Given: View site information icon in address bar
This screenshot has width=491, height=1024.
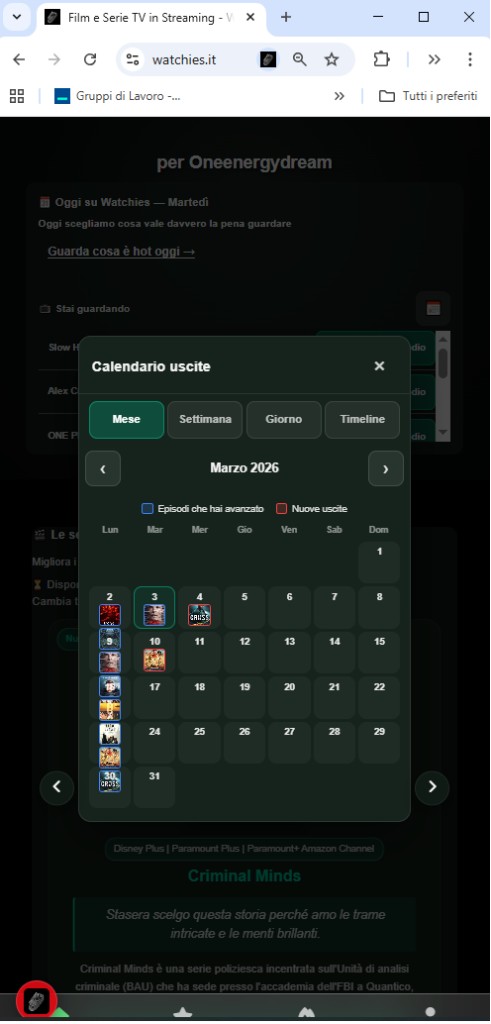Looking at the screenshot, I should tap(133, 59).
